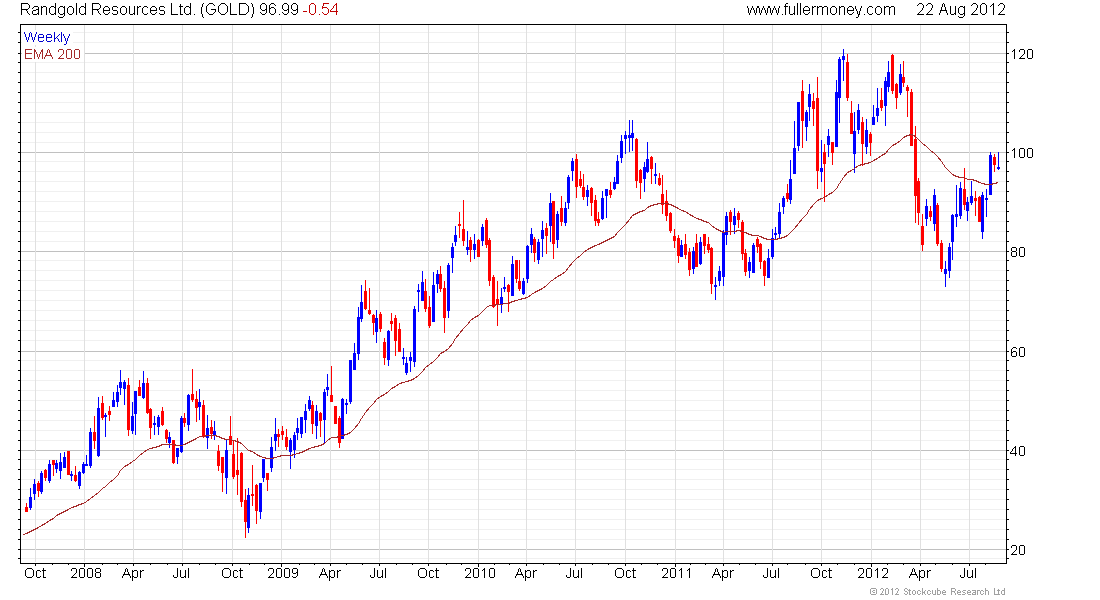Image resolution: width=1100 pixels, height=600 pixels.
Task: Click the -0.54 price change value
Action: click(321, 10)
